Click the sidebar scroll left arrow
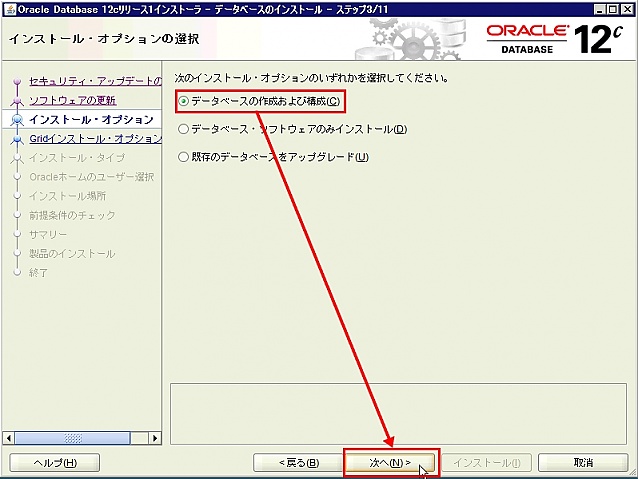This screenshot has height=479, width=638. point(8,438)
